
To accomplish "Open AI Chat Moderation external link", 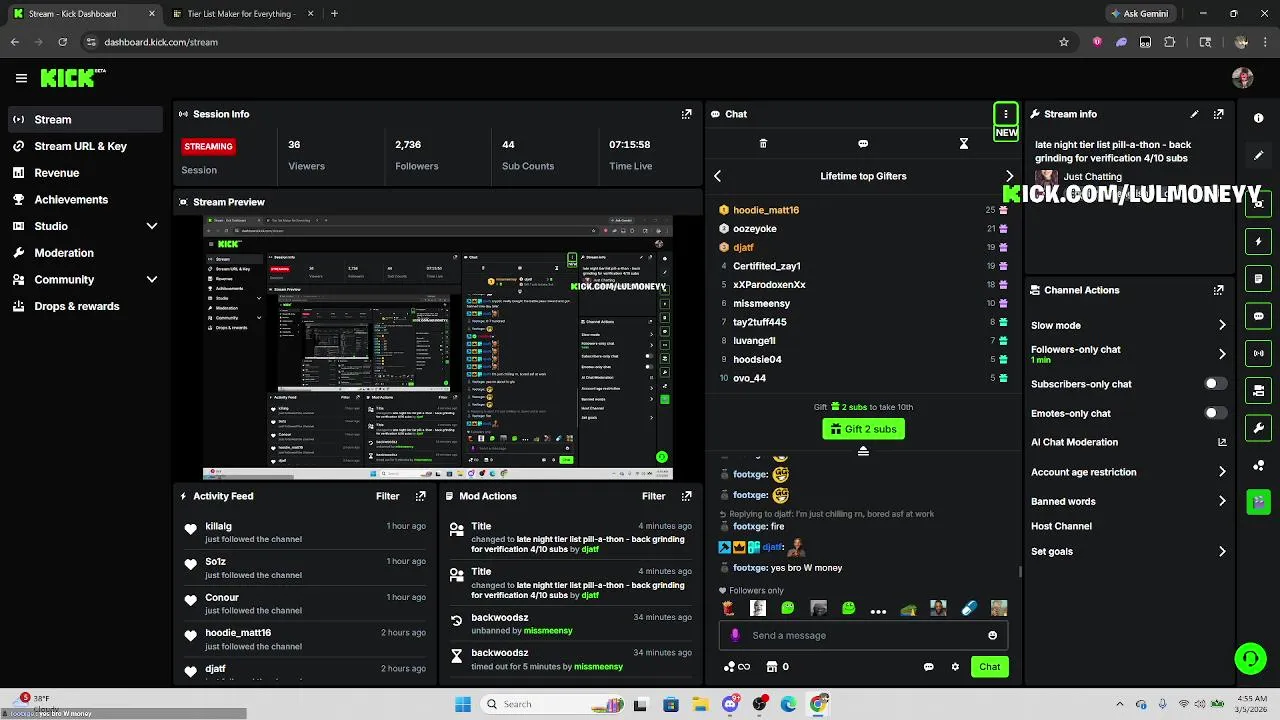I will pyautogui.click(x=1222, y=442).
